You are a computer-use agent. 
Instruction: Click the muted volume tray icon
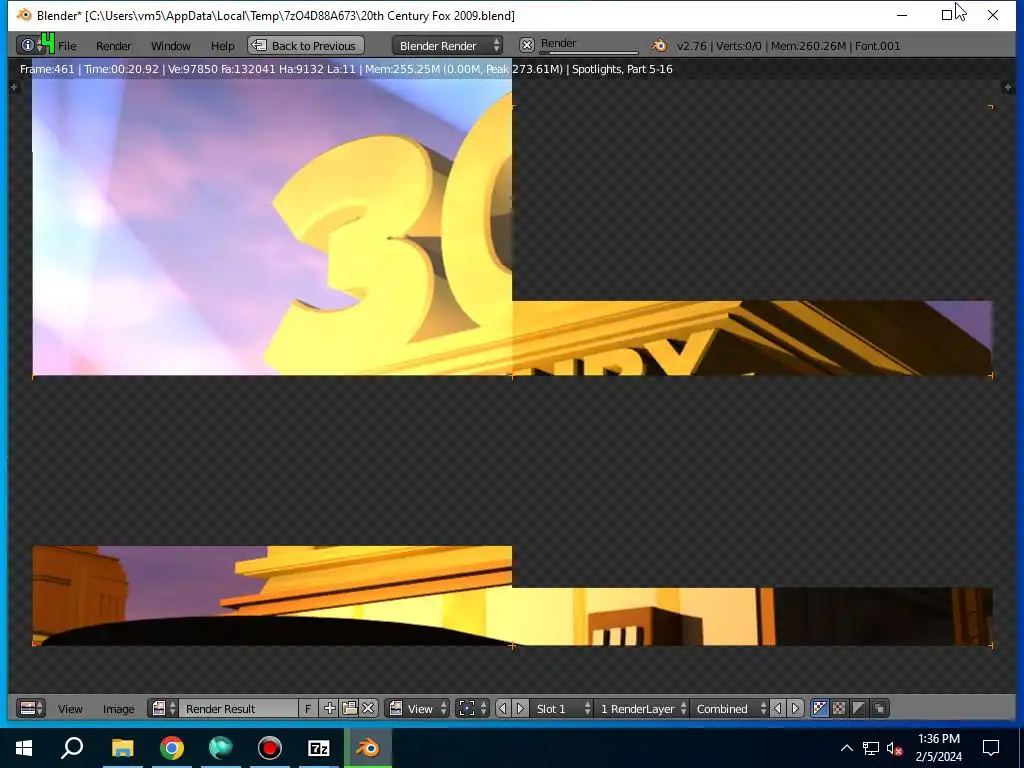894,749
